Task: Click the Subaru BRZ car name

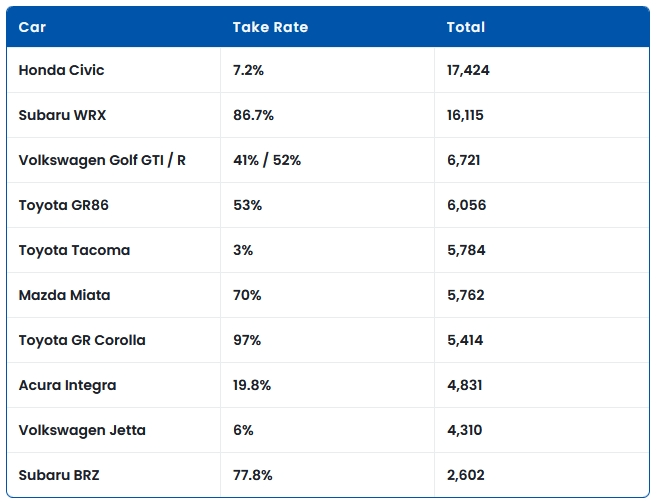Action: click(x=59, y=475)
